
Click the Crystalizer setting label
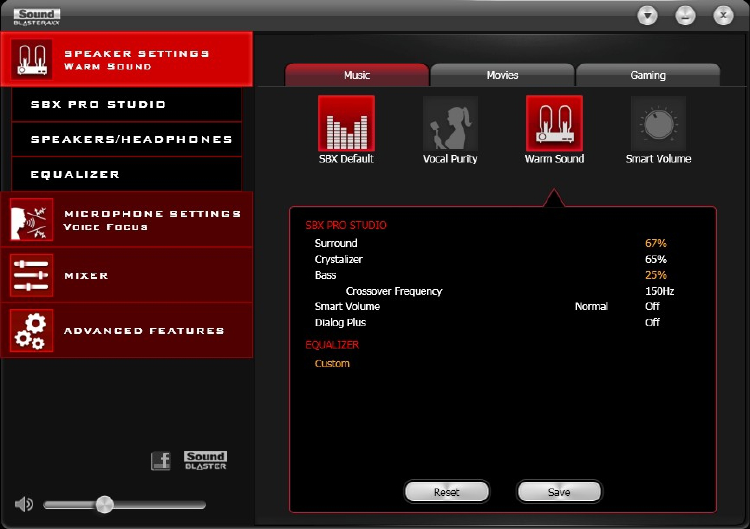click(338, 259)
